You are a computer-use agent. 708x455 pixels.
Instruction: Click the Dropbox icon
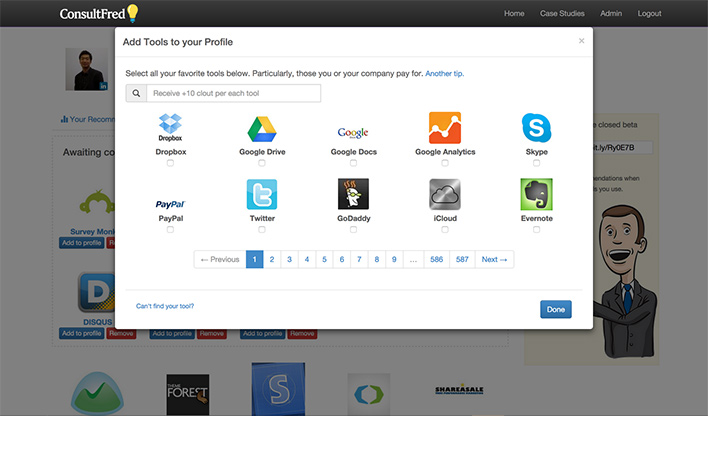[x=170, y=127]
